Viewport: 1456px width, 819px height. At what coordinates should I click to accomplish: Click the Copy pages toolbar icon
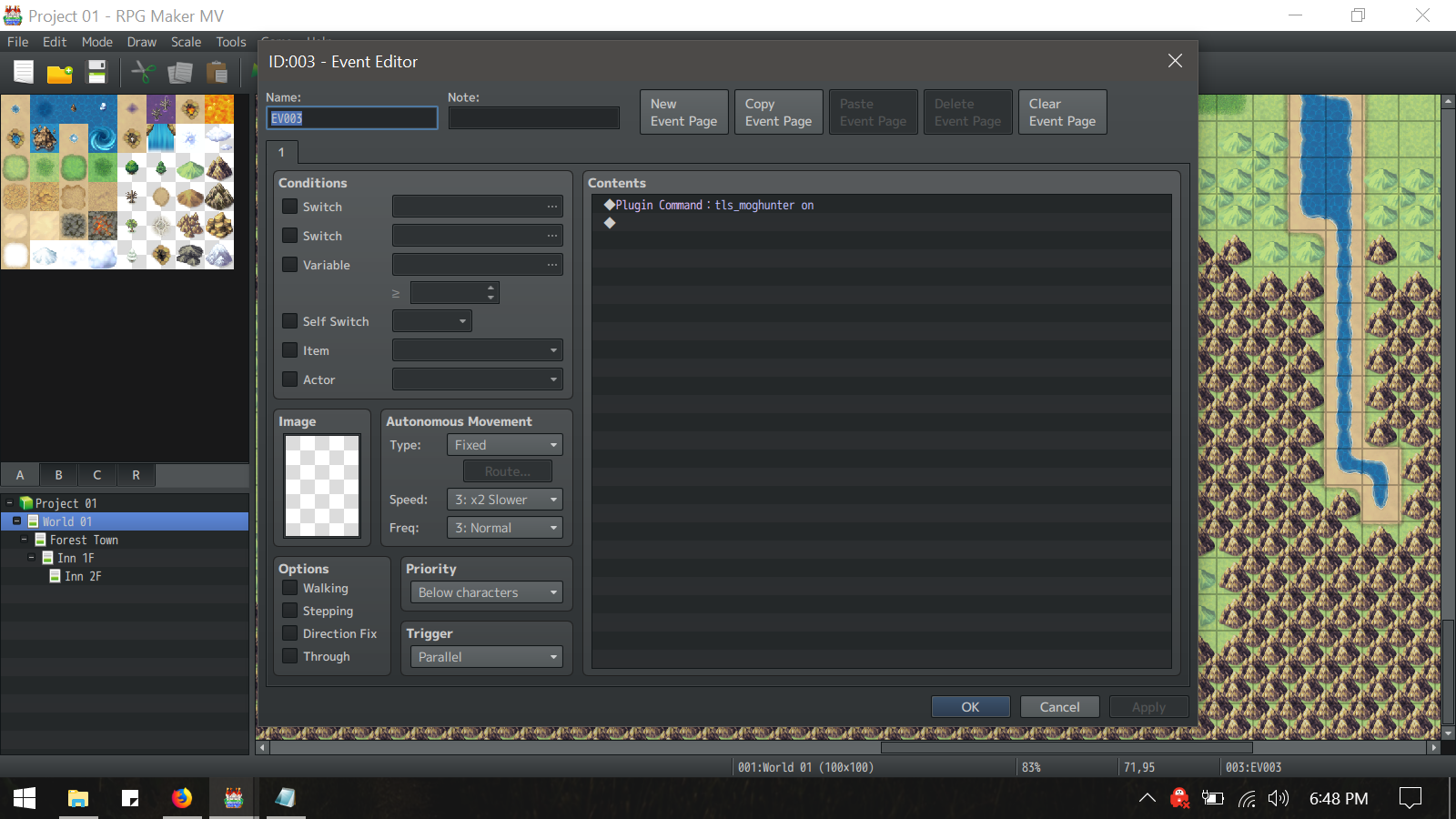(x=180, y=72)
